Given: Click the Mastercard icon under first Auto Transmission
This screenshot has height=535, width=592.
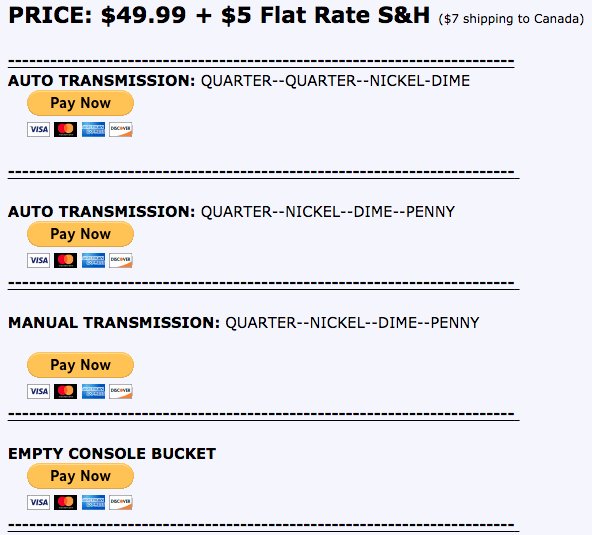Looking at the screenshot, I should pyautogui.click(x=65, y=129).
